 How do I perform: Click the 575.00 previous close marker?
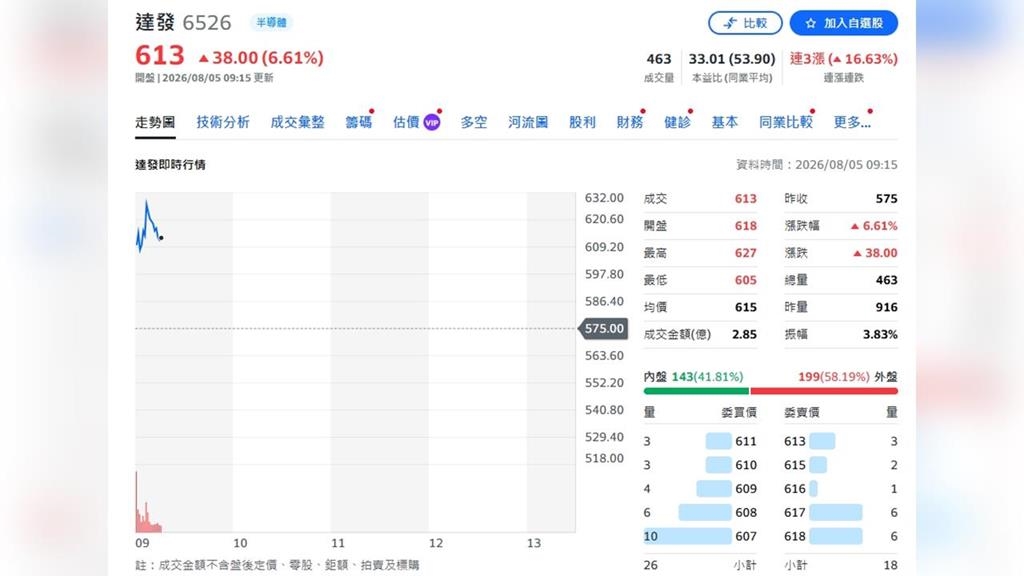tap(603, 328)
